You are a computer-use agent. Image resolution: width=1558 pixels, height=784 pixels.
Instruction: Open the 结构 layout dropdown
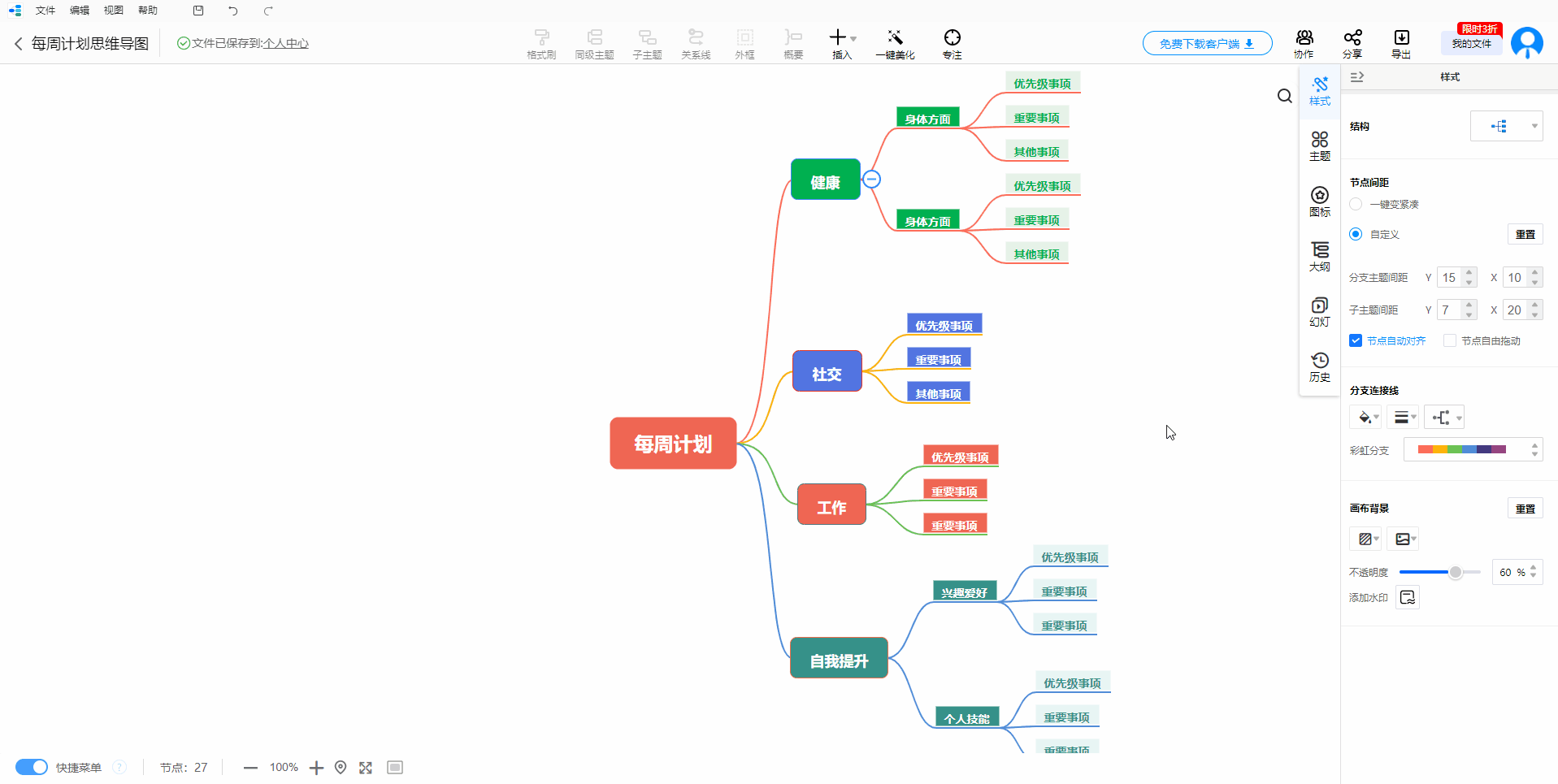point(1506,126)
